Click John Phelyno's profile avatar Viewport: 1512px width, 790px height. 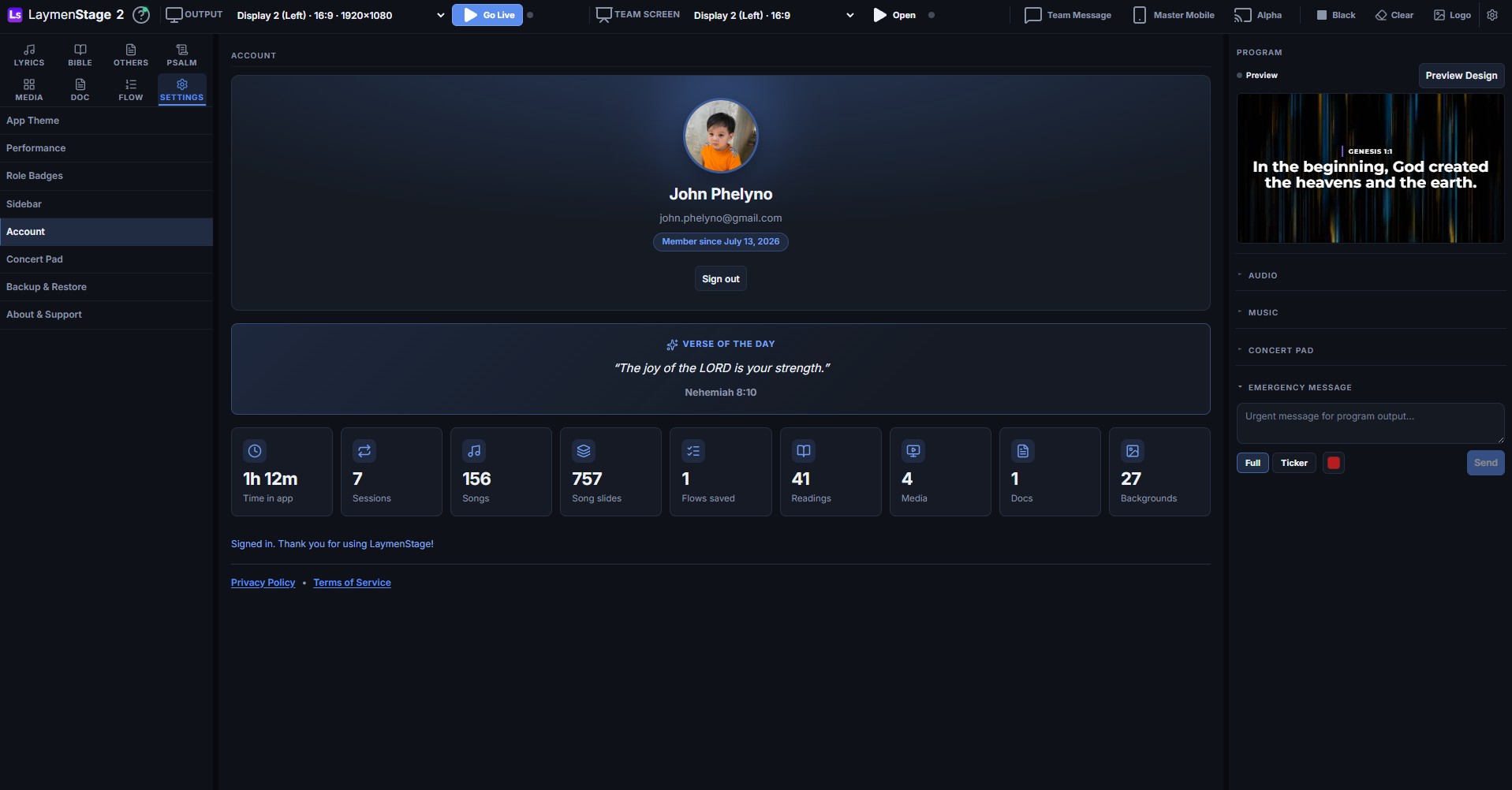tap(721, 136)
